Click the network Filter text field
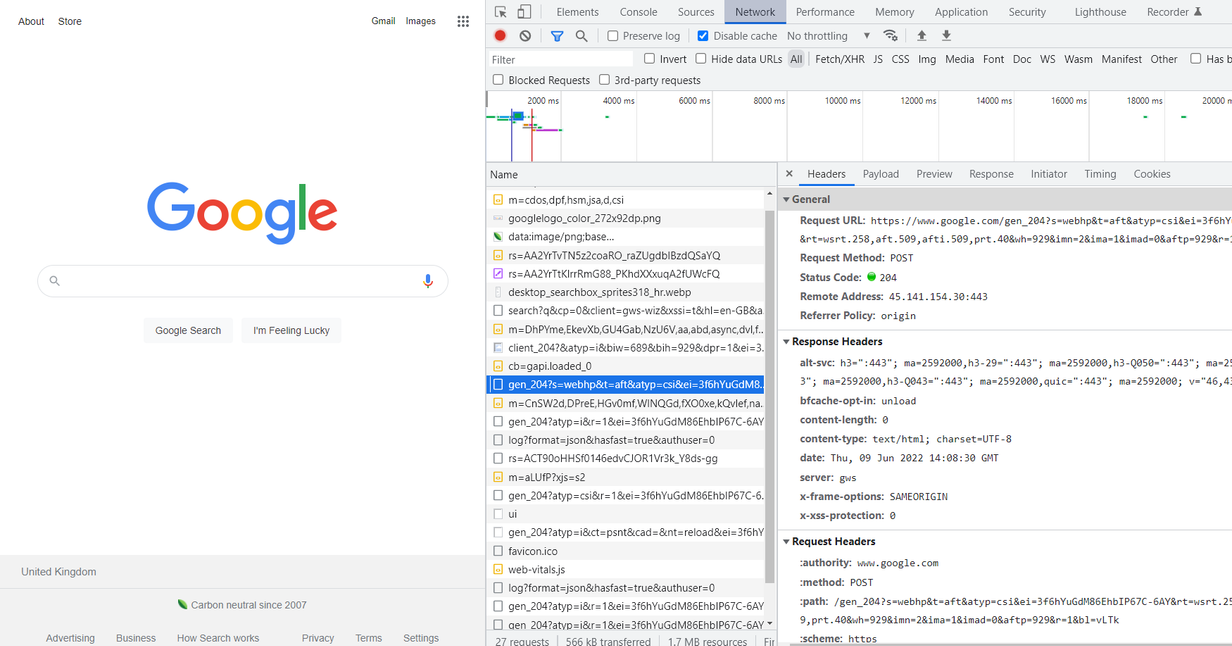This screenshot has width=1232, height=646. click(560, 59)
